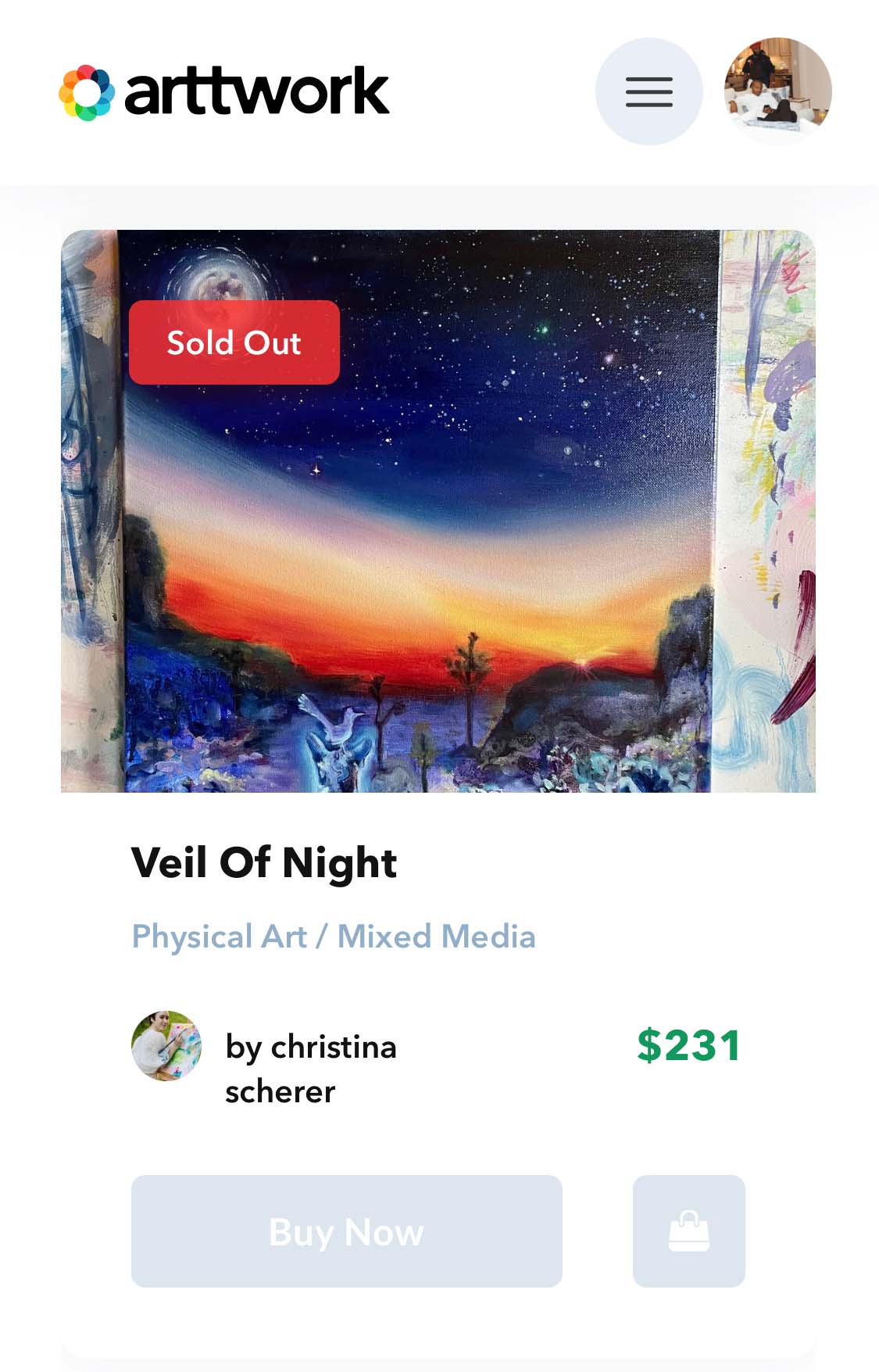Image resolution: width=879 pixels, height=1372 pixels.
Task: Open the user profile avatar
Action: pos(777,91)
